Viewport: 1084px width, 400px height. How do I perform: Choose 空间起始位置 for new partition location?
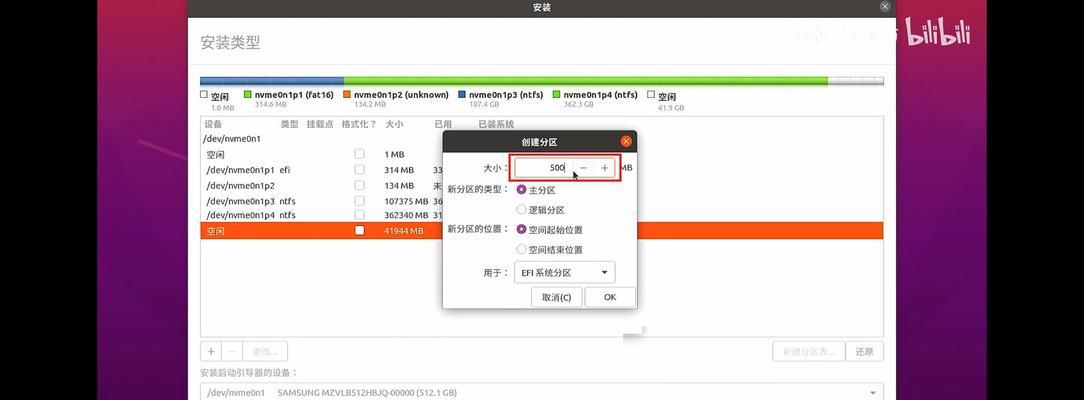click(x=522, y=229)
